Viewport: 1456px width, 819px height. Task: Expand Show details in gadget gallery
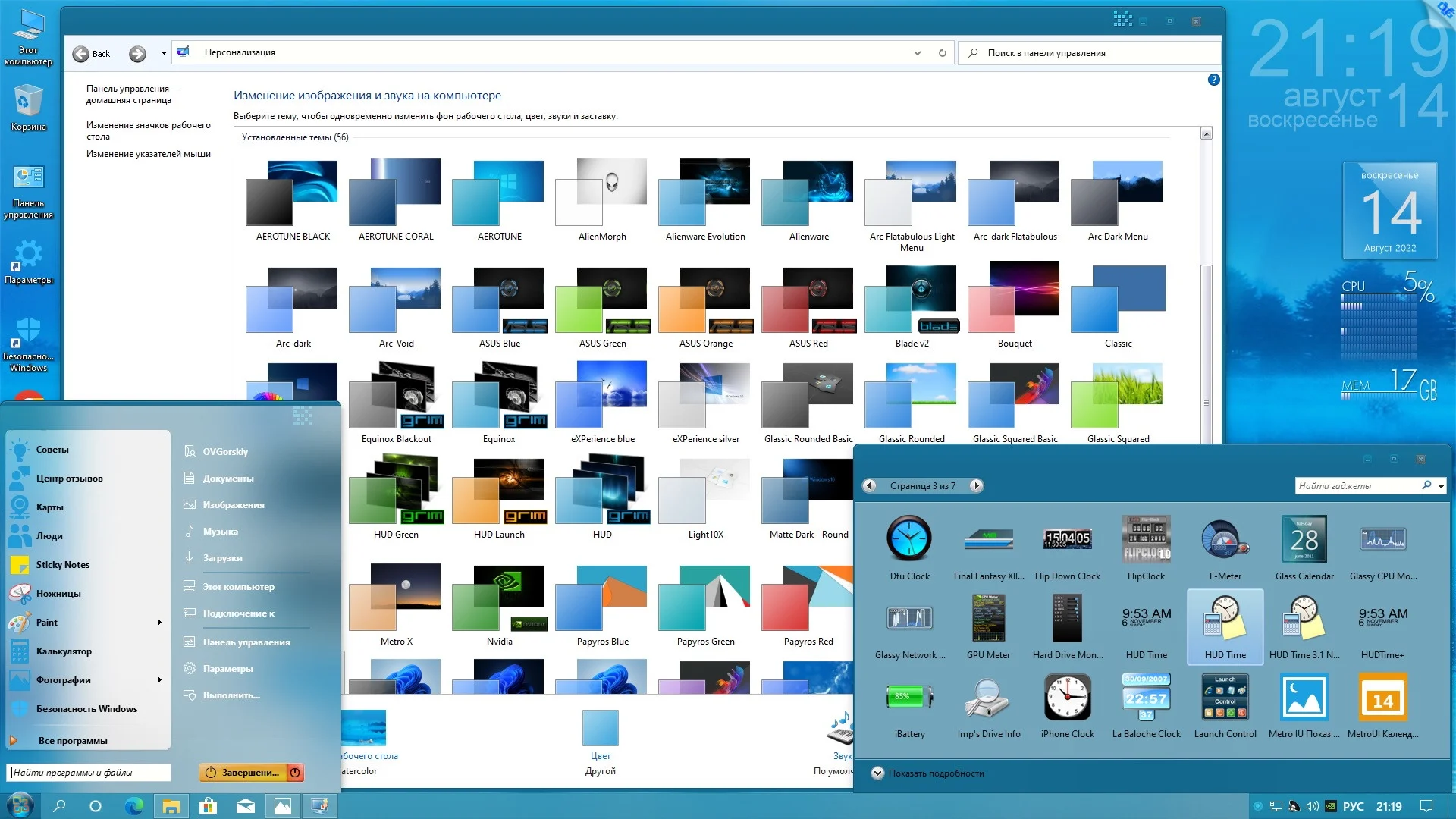pos(878,773)
